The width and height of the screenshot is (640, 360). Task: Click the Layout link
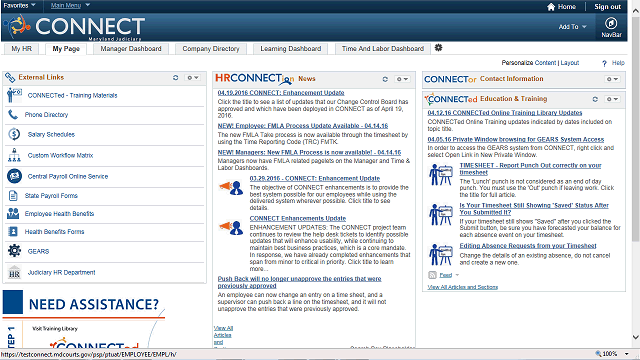570,63
